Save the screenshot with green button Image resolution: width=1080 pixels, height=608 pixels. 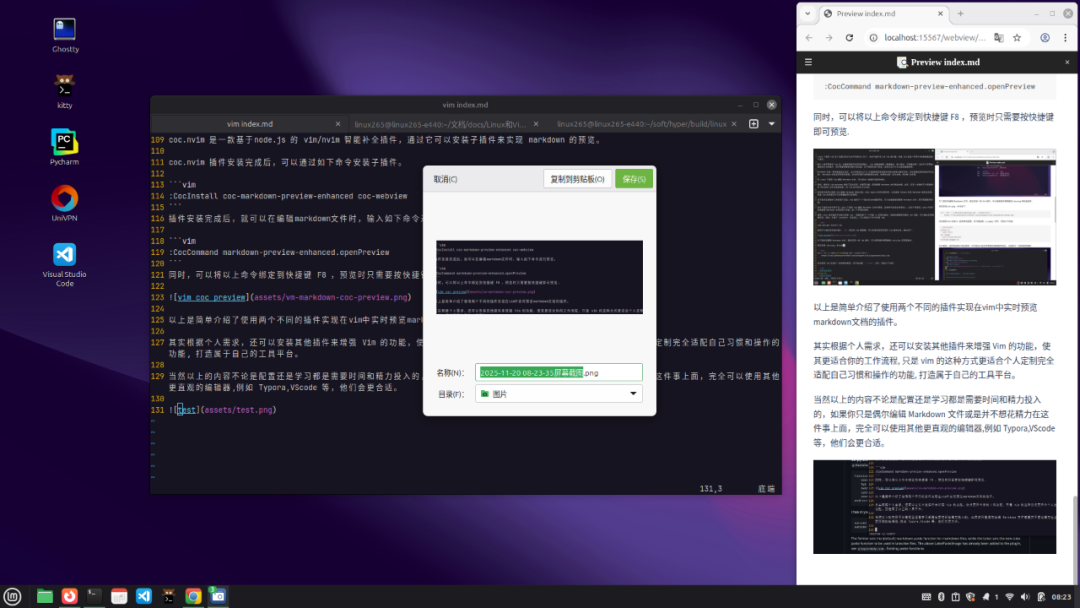coord(634,179)
